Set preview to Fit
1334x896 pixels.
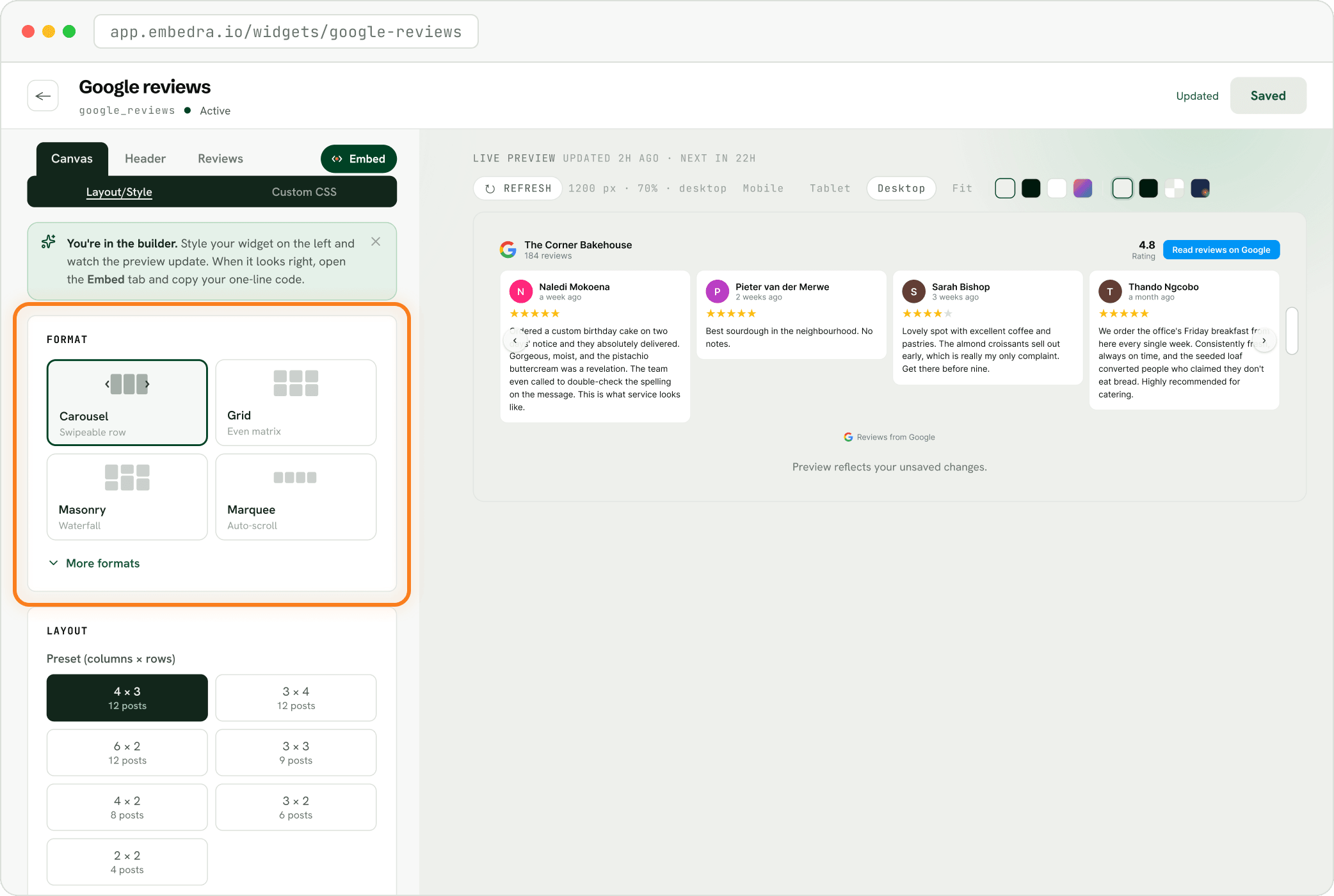click(962, 188)
